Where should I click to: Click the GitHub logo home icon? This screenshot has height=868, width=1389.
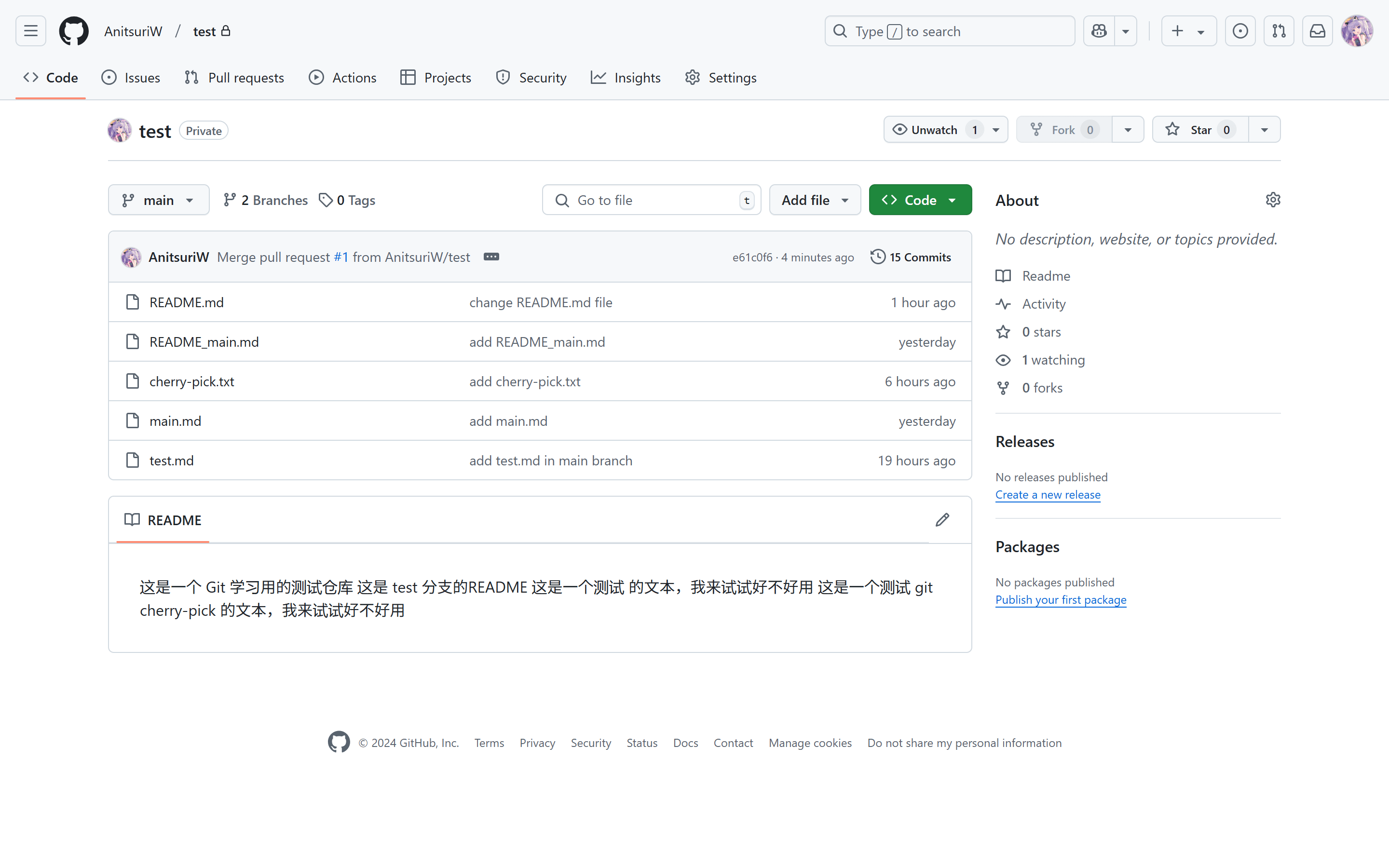coord(74,31)
